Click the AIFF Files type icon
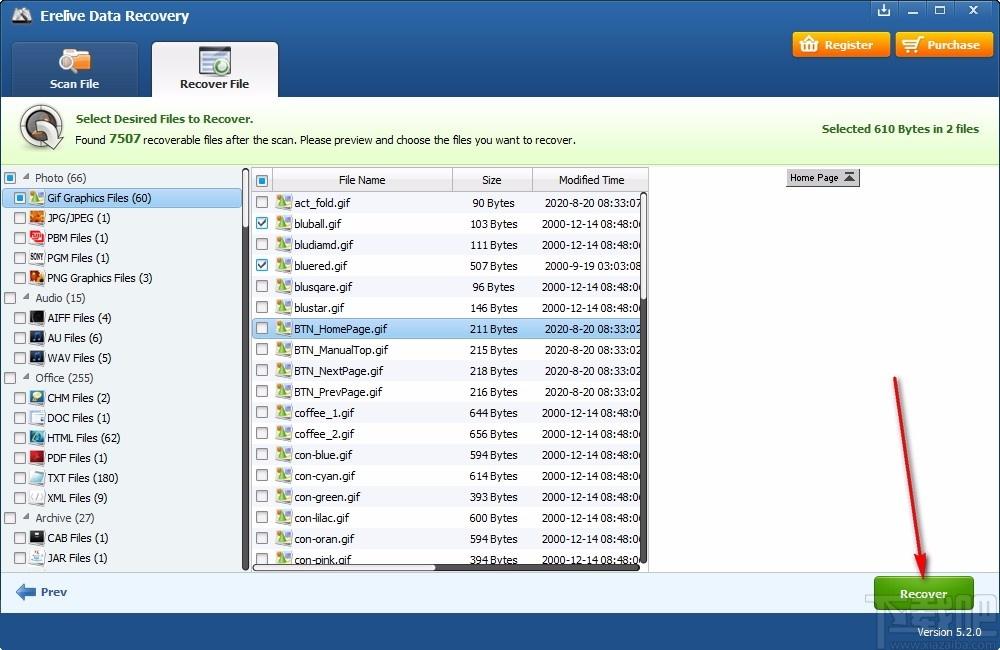 click(37, 318)
